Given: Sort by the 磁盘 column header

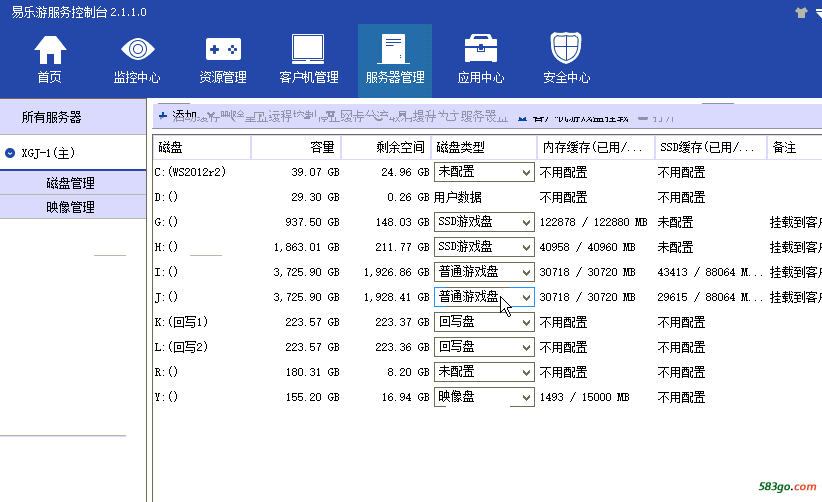Looking at the screenshot, I should (202, 147).
